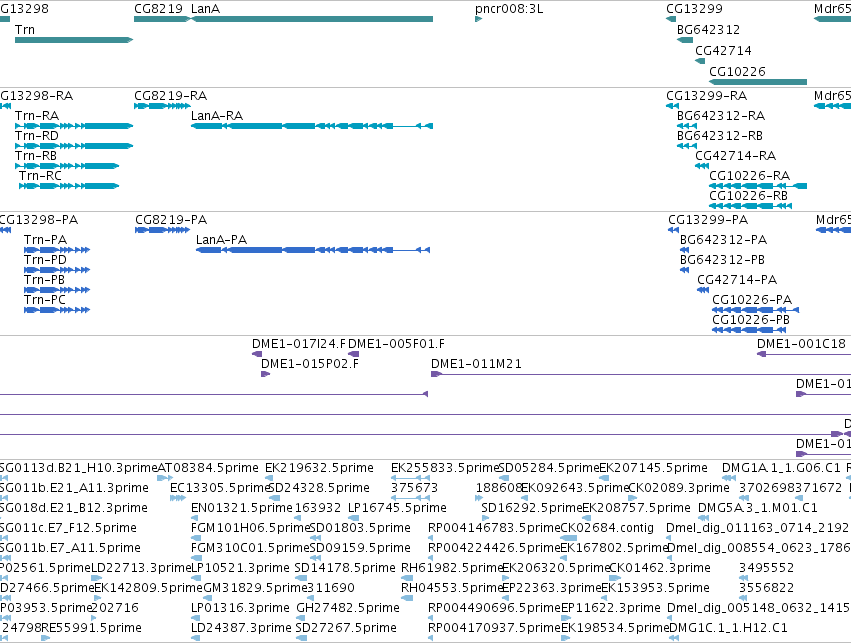Click the EK207145.5prime EST glyph

coord(604,478)
